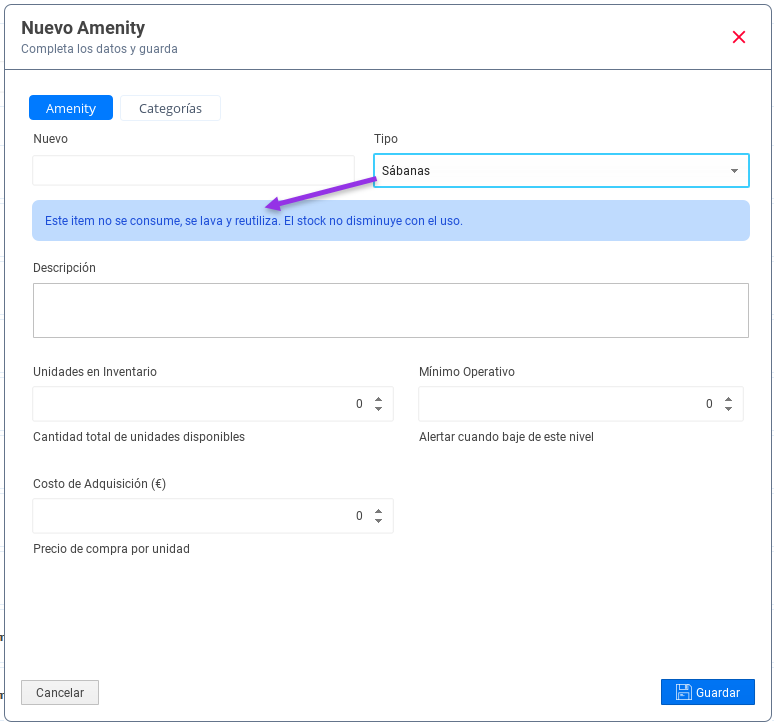
Task: Click the Tipo dropdown's caret arrow
Action: click(735, 171)
